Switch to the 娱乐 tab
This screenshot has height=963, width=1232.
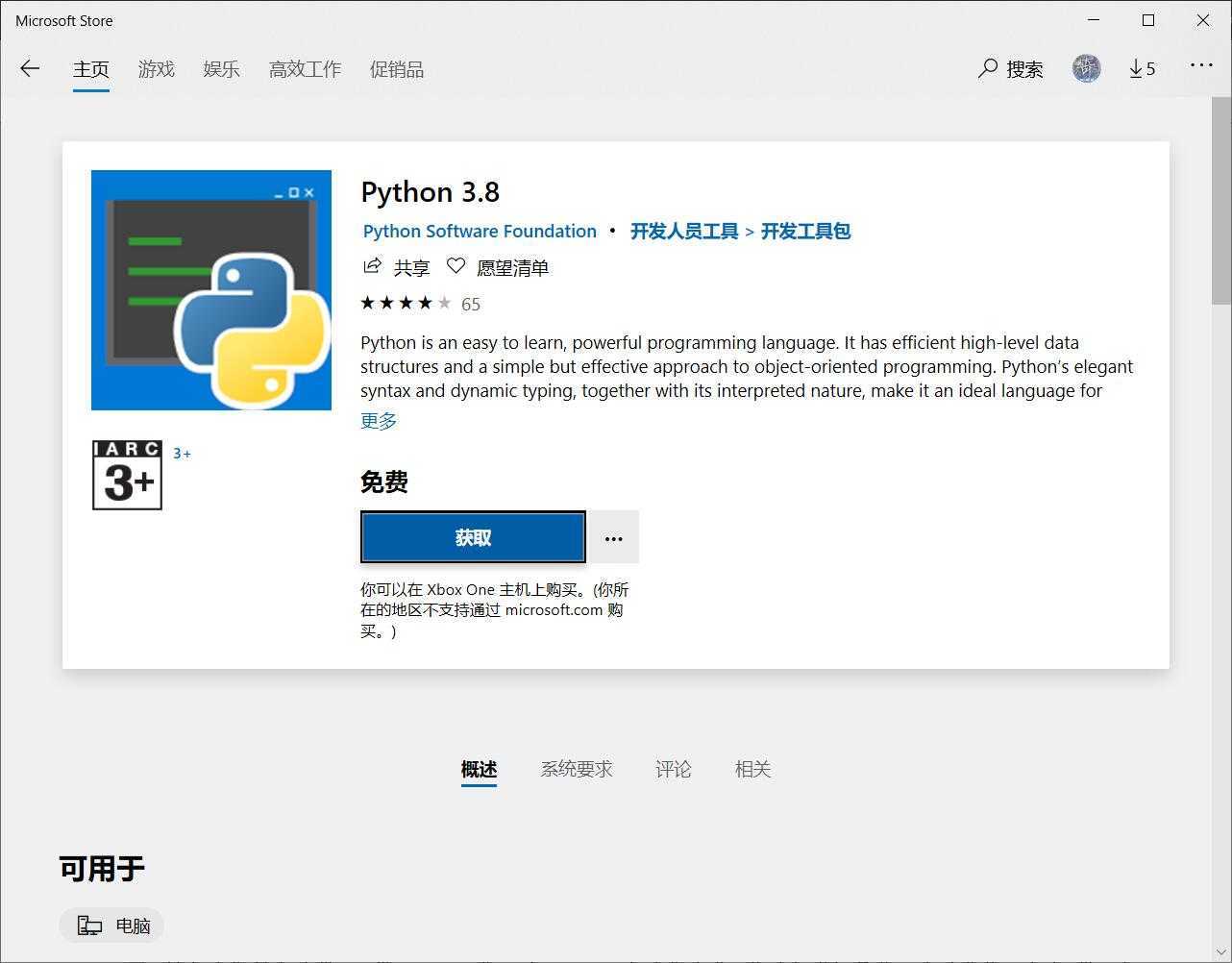coord(222,69)
